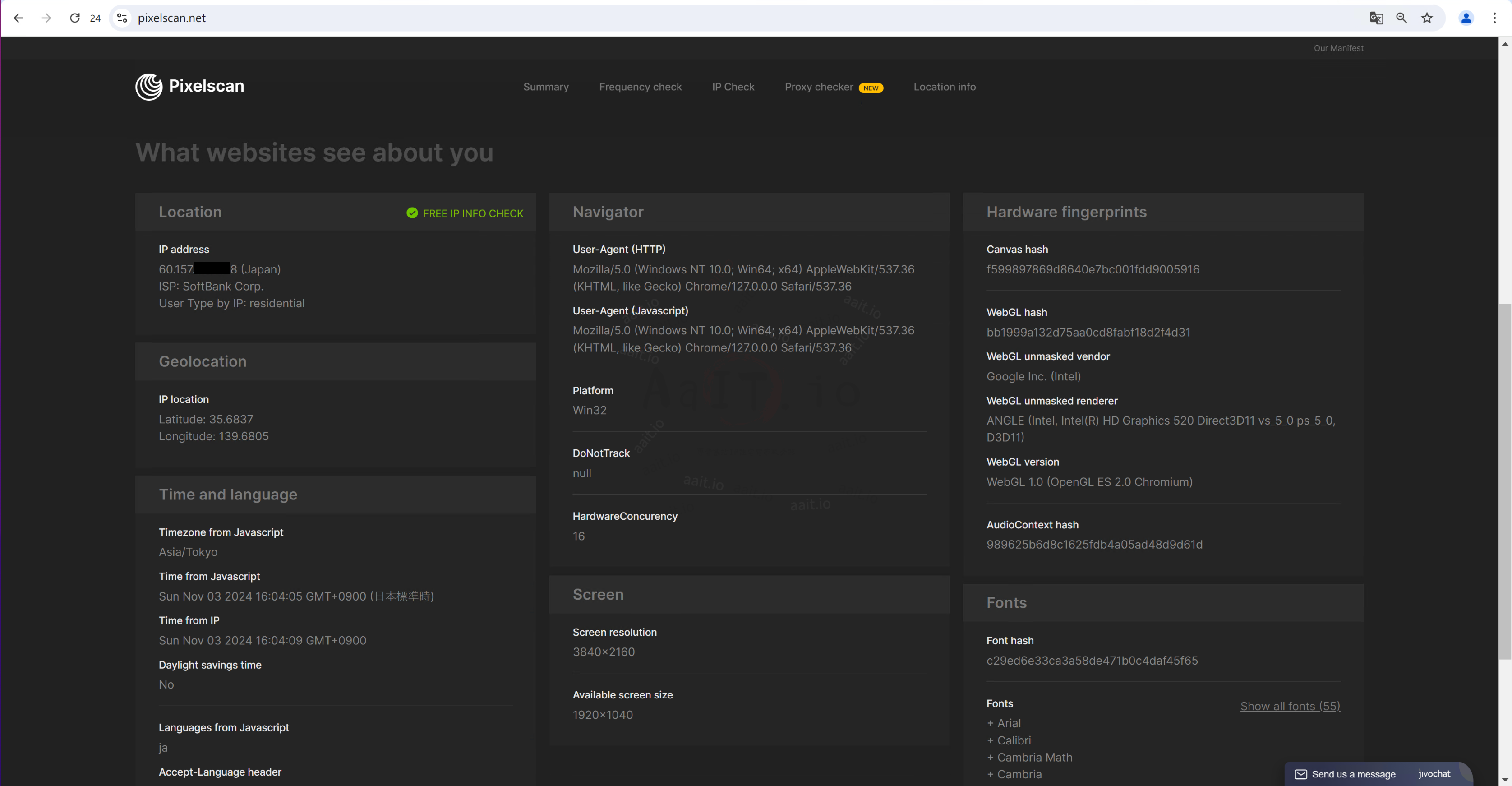Image resolution: width=1512 pixels, height=786 pixels.
Task: Click Show all fonts (55) link
Action: pos(1290,706)
